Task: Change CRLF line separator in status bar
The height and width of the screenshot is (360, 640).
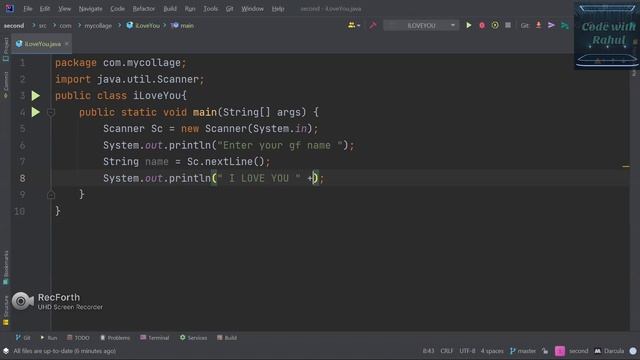Action: 447,351
